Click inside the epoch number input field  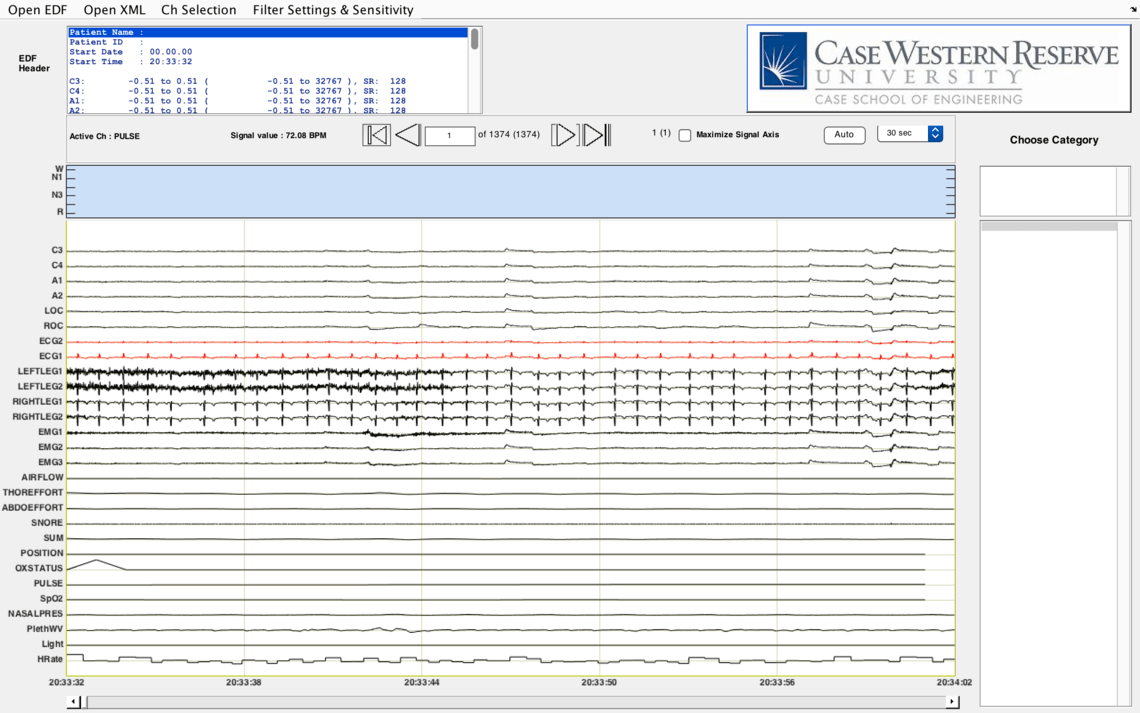coord(448,134)
